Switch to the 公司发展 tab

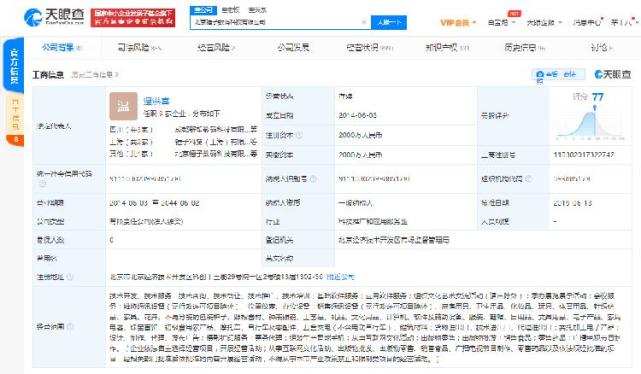point(293,47)
